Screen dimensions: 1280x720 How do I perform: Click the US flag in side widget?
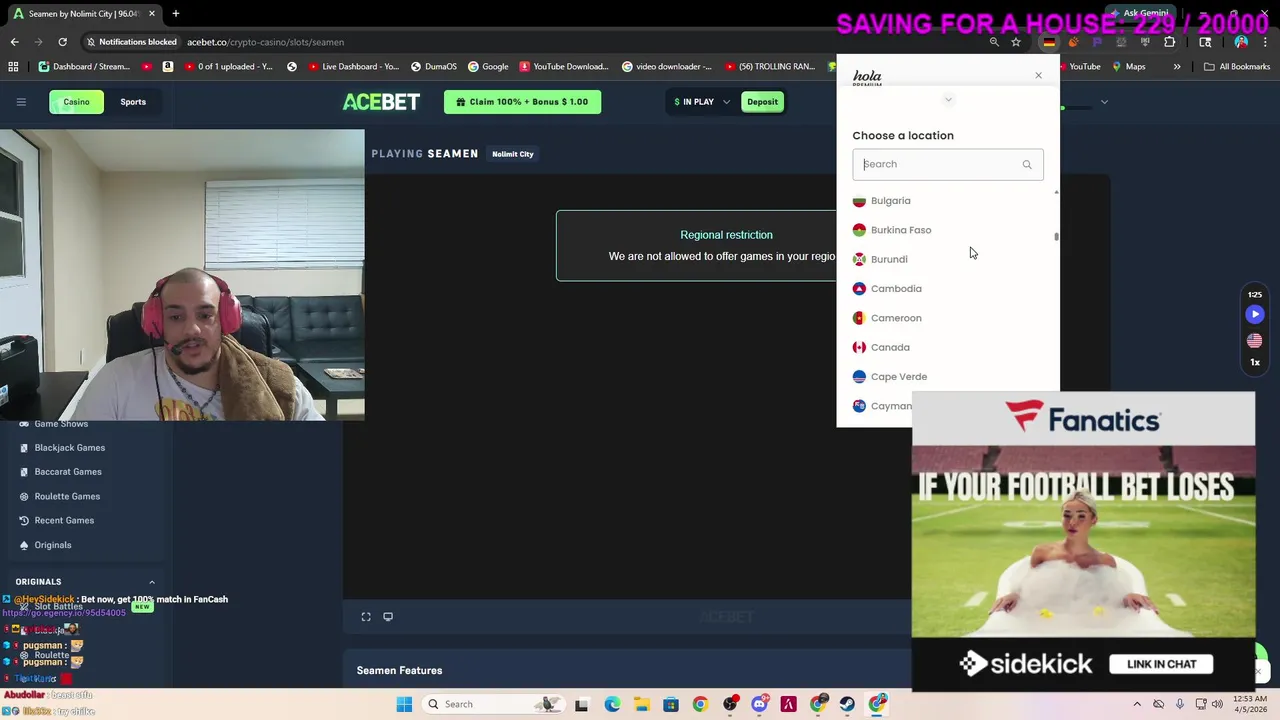(1255, 340)
